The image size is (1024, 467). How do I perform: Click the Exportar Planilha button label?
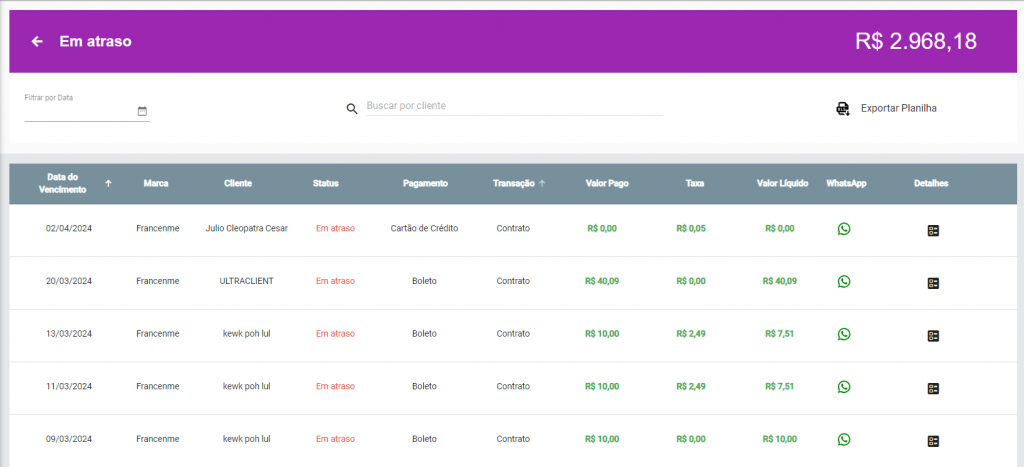point(899,108)
